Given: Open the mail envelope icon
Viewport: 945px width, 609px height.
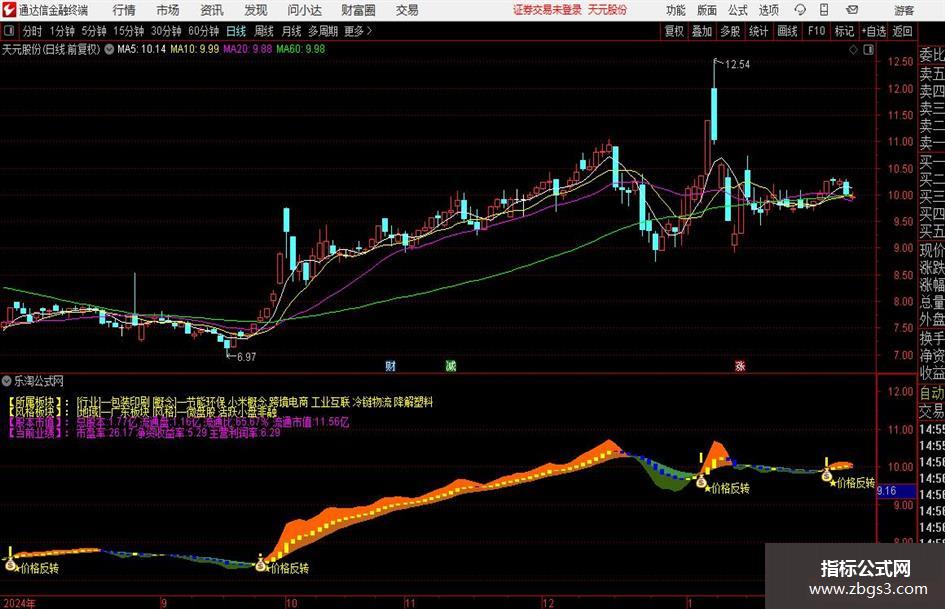Looking at the screenshot, I should [x=852, y=10].
